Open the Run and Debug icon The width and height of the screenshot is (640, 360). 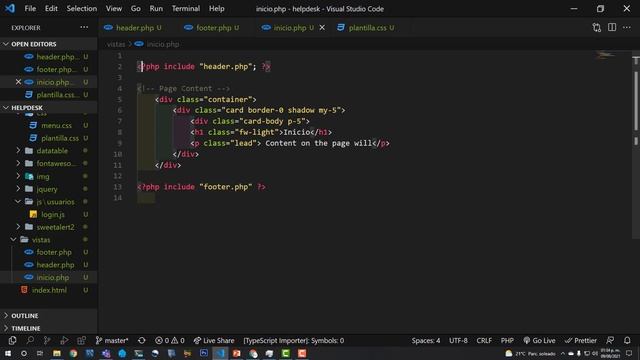[64, 340]
